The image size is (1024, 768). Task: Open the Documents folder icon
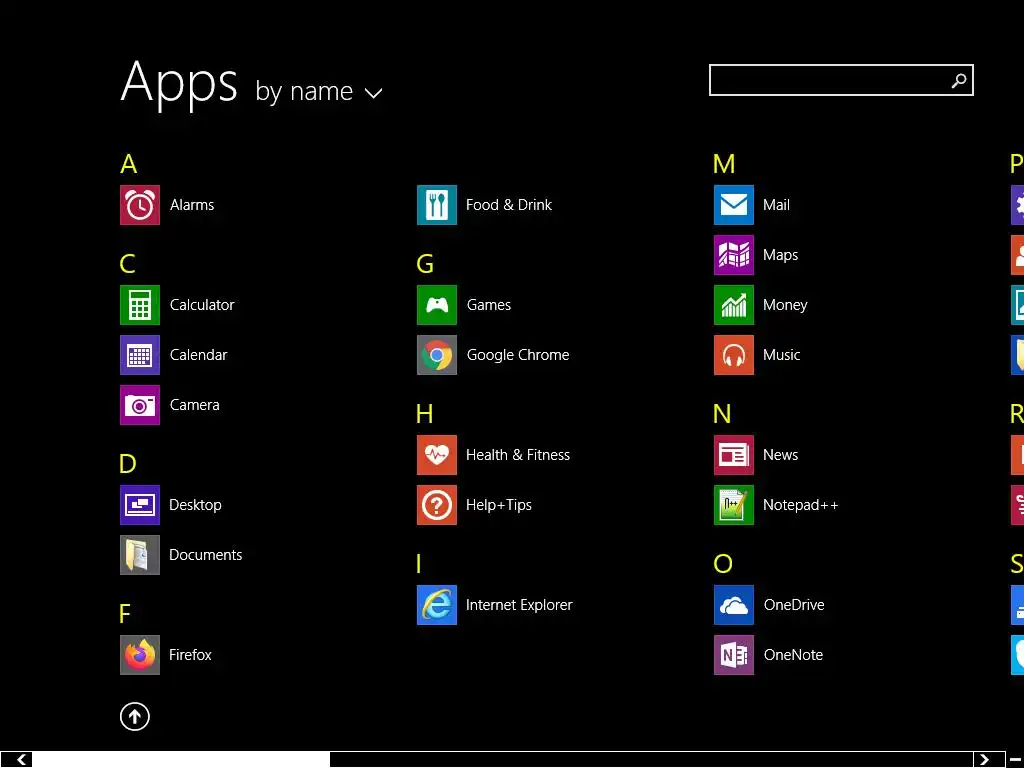pos(140,555)
